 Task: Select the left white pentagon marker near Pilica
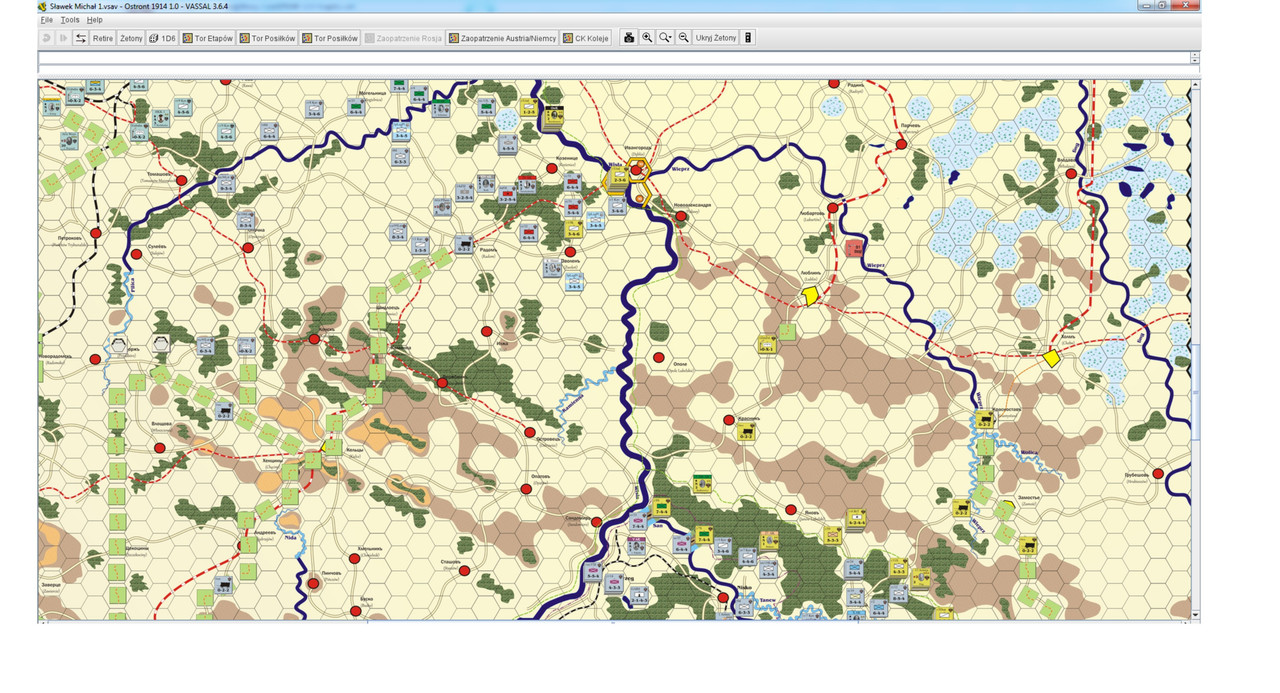coord(119,344)
